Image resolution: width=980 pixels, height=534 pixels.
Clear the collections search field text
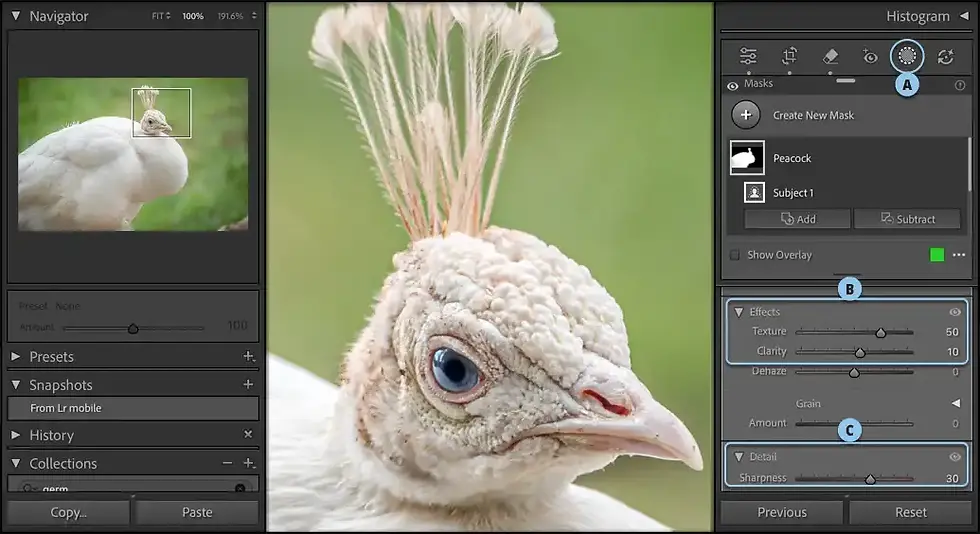click(x=240, y=488)
